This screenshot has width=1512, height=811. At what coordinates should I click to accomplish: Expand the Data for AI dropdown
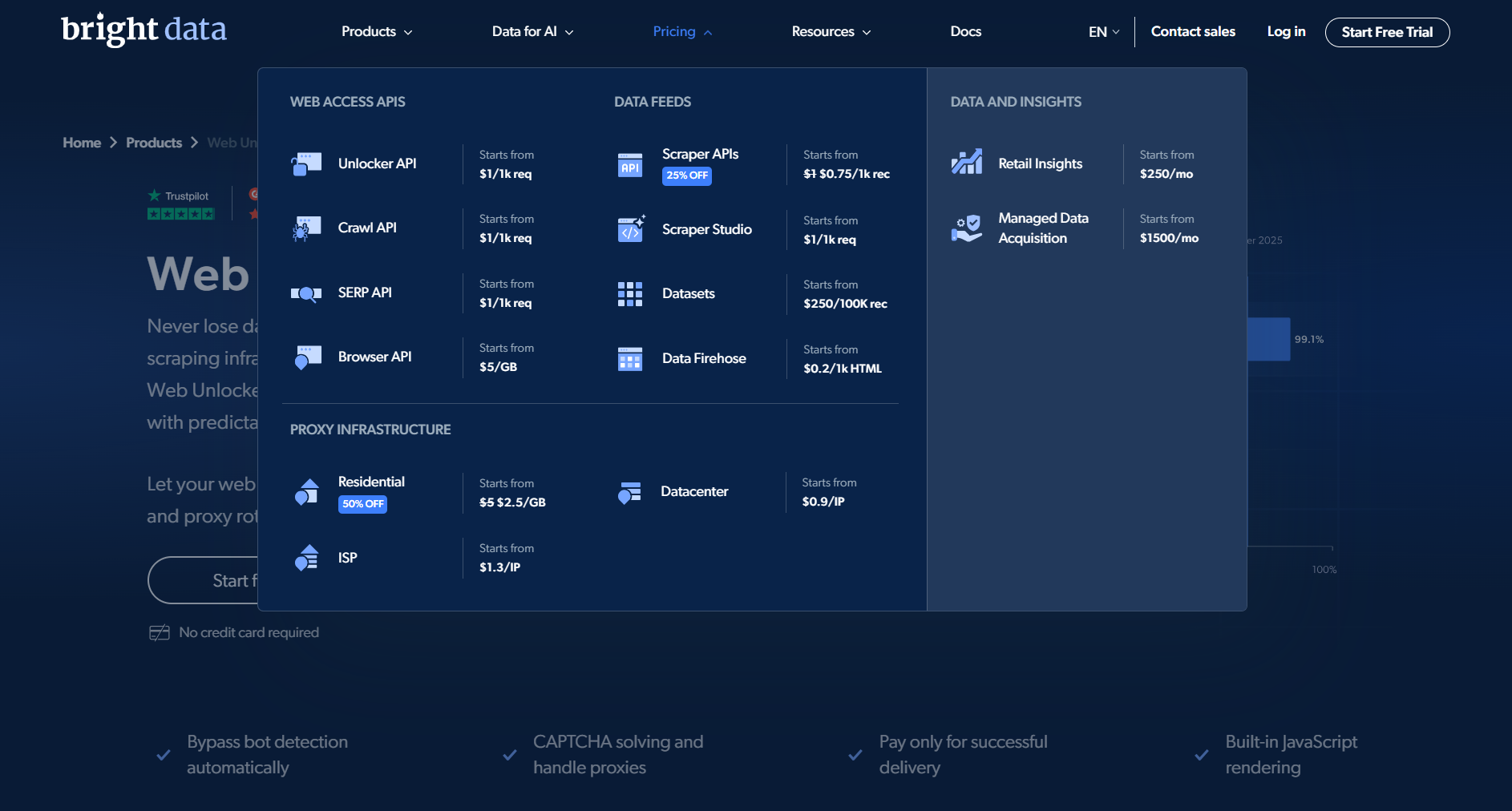(532, 32)
